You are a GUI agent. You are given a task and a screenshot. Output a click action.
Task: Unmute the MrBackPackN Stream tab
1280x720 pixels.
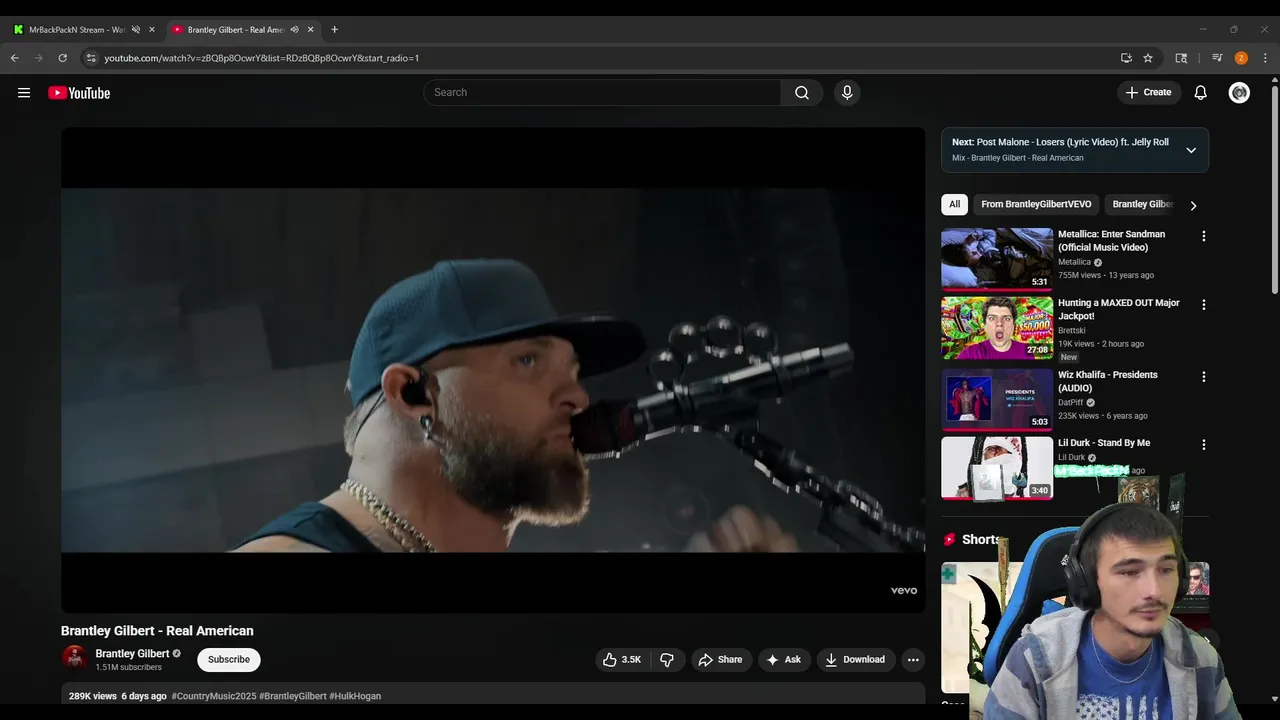click(x=136, y=30)
